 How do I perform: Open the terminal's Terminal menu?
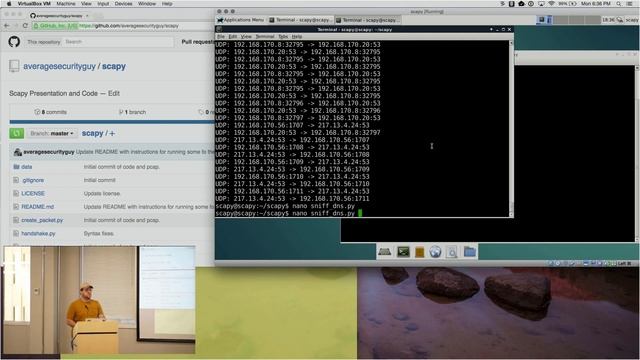264,36
